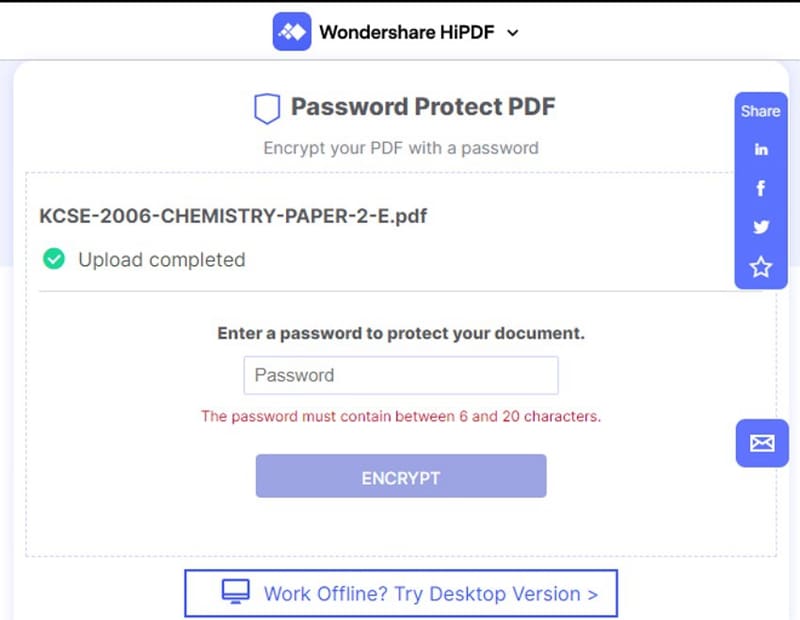Viewport: 800px width, 620px height.
Task: Click the Enter a password prompt label
Action: coord(401,334)
